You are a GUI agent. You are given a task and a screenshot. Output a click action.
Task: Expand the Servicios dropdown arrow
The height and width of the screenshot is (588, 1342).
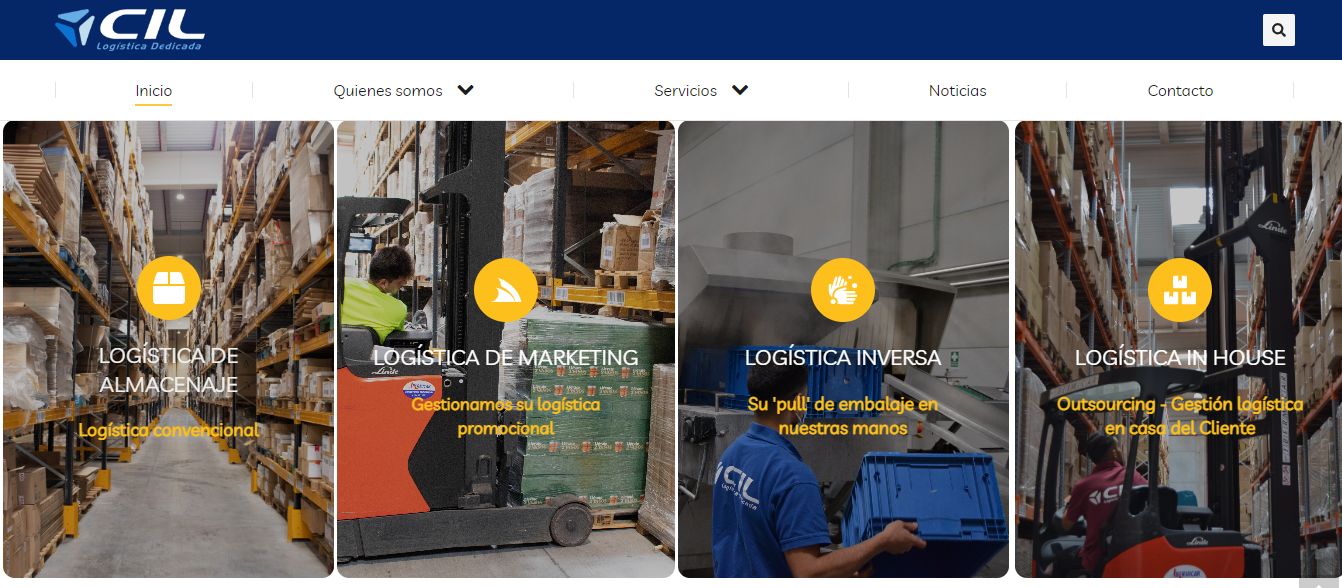click(x=740, y=90)
